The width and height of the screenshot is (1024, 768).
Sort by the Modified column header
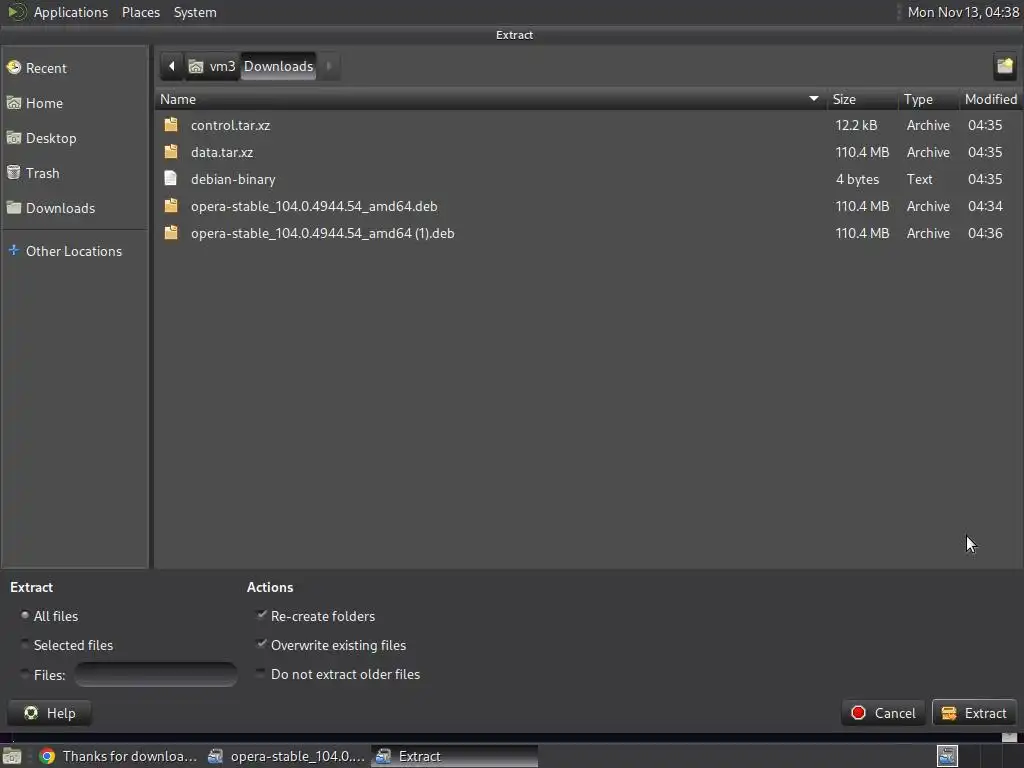tap(991, 99)
